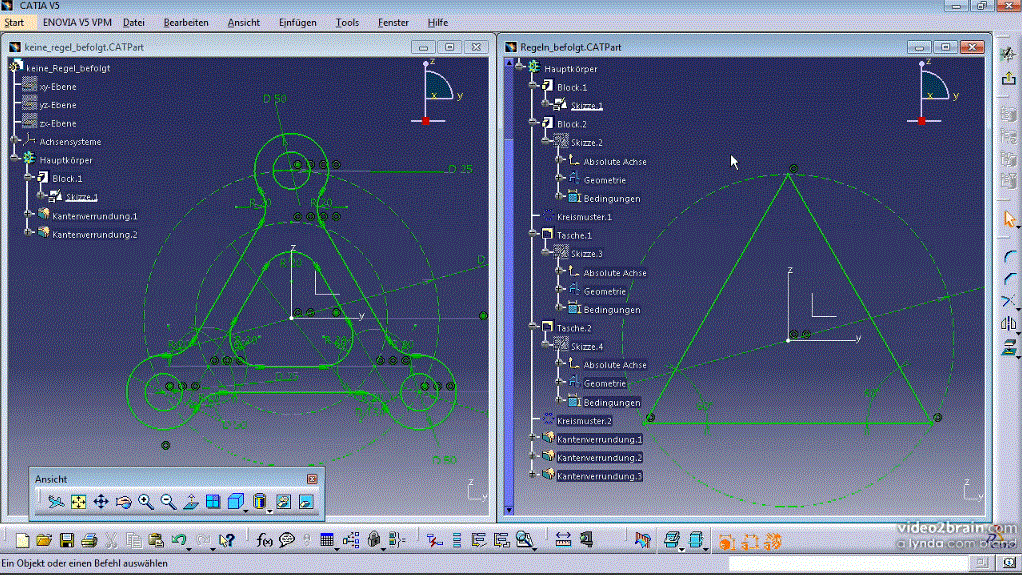
Task: Click Fit All In icon in Ansicht toolbar
Action: (x=78, y=502)
